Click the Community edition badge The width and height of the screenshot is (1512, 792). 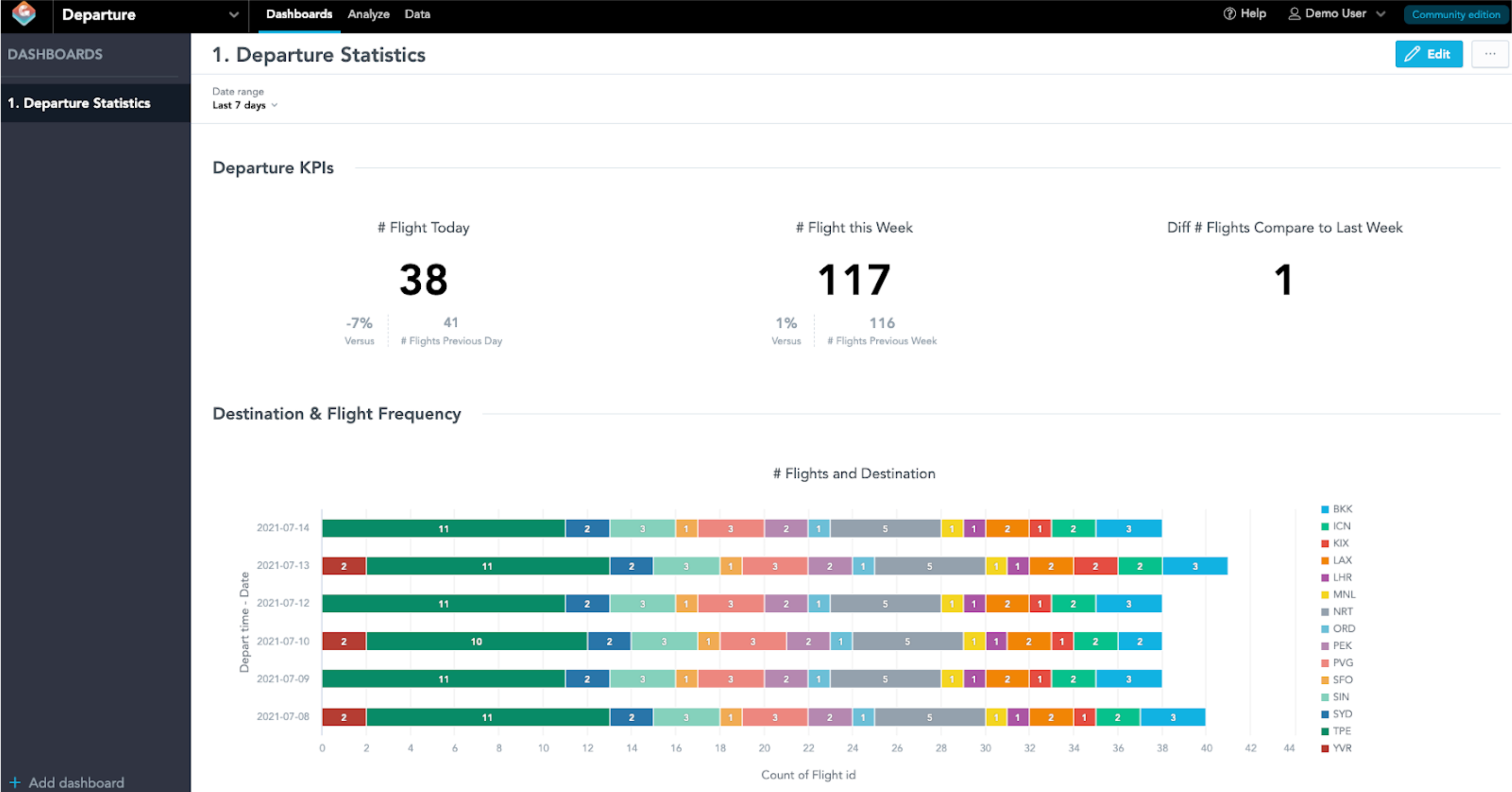coord(1454,14)
